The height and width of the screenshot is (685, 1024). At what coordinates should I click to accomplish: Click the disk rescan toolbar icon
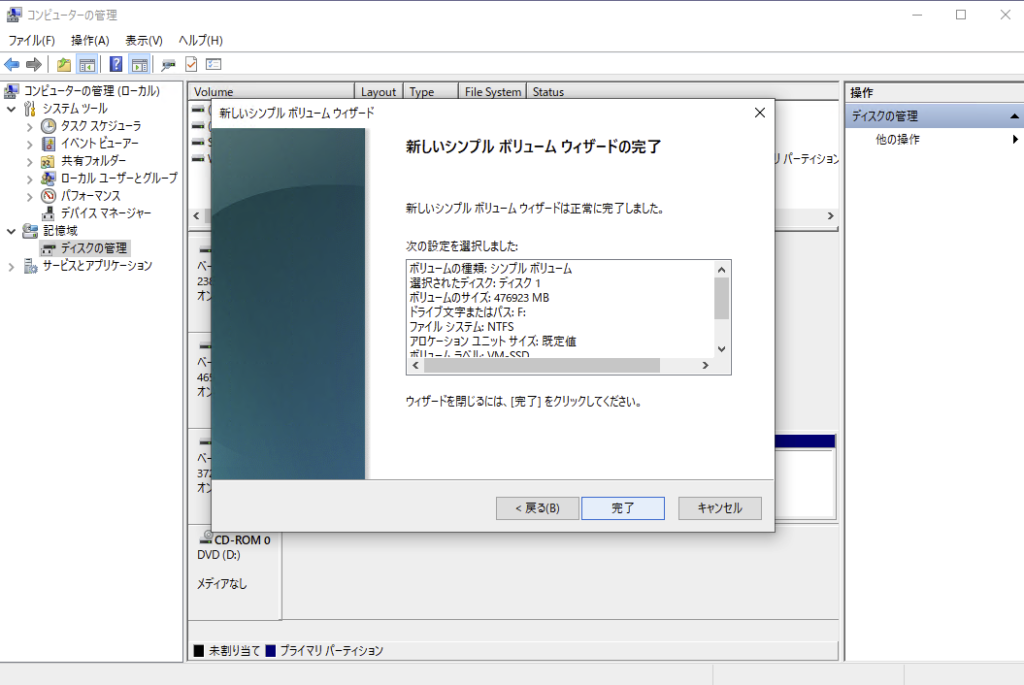[168, 65]
